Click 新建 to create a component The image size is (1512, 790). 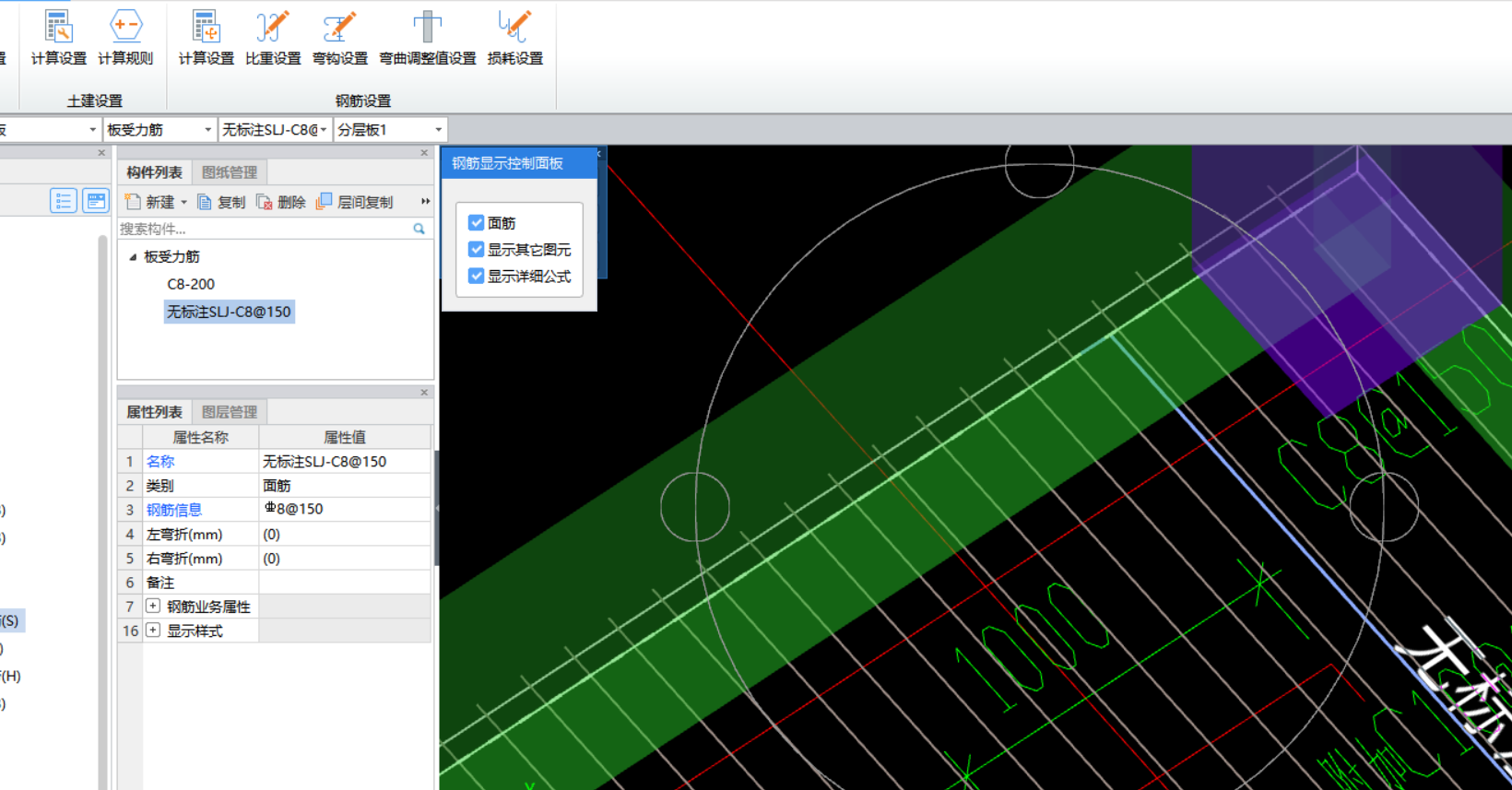(150, 202)
